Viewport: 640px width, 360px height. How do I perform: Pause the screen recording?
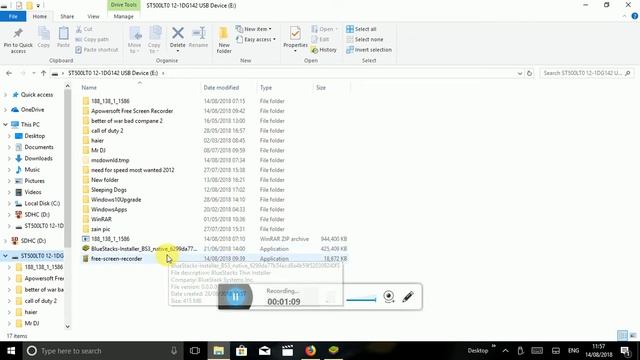pyautogui.click(x=235, y=297)
